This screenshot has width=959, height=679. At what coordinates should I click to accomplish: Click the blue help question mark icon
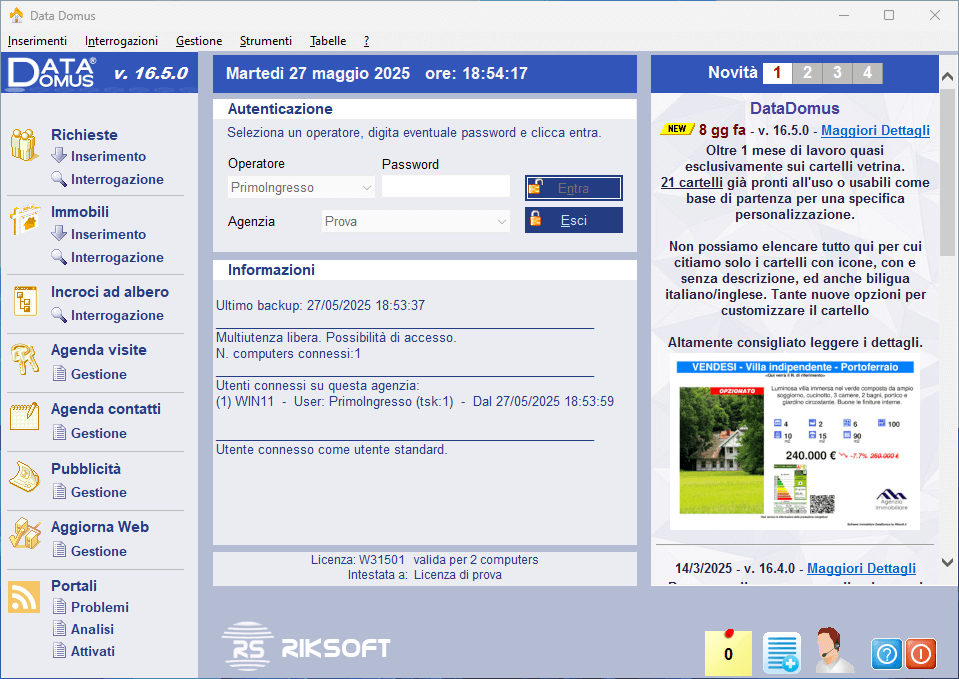click(x=887, y=654)
